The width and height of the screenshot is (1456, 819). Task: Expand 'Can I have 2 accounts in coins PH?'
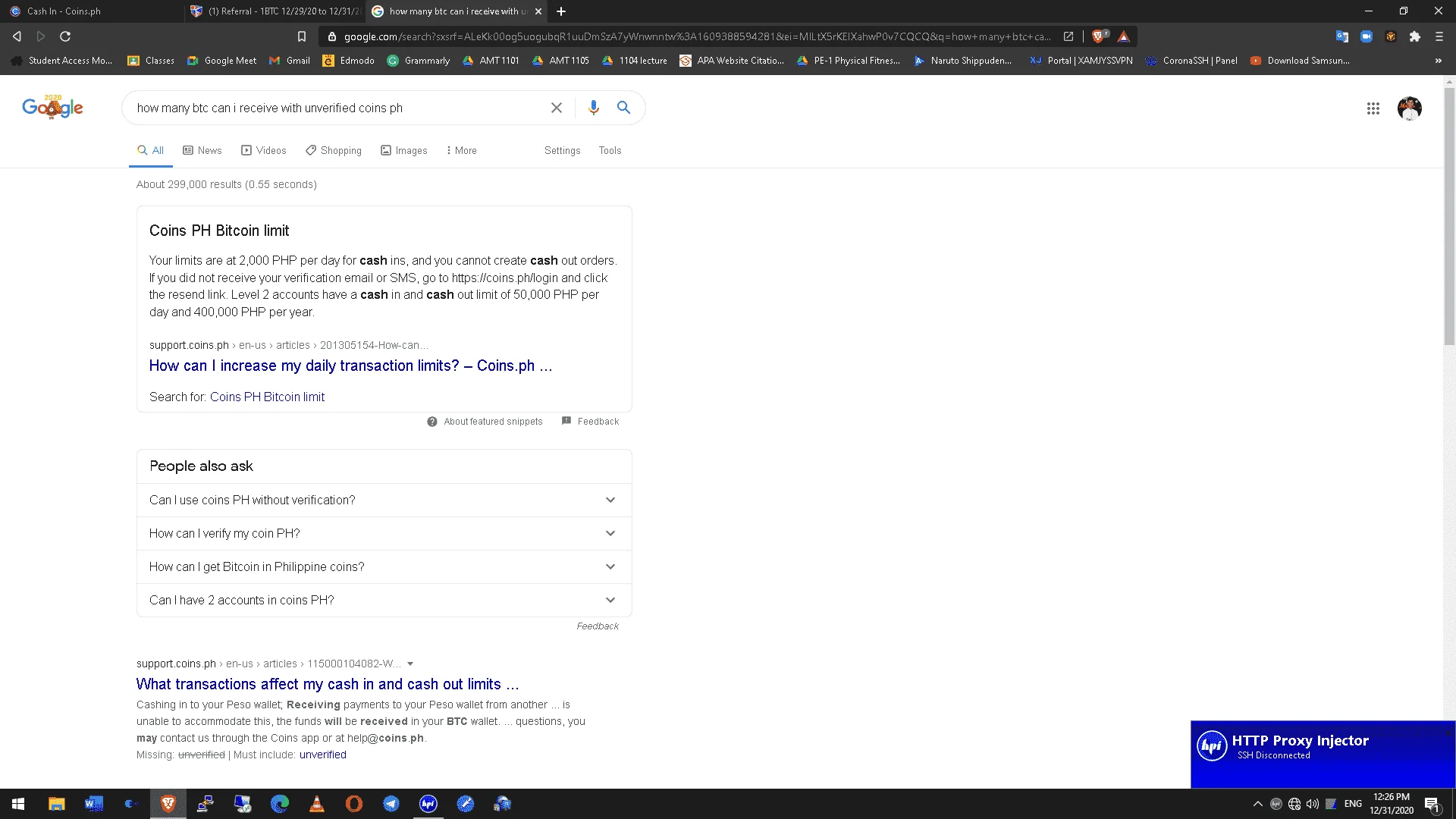(x=384, y=600)
